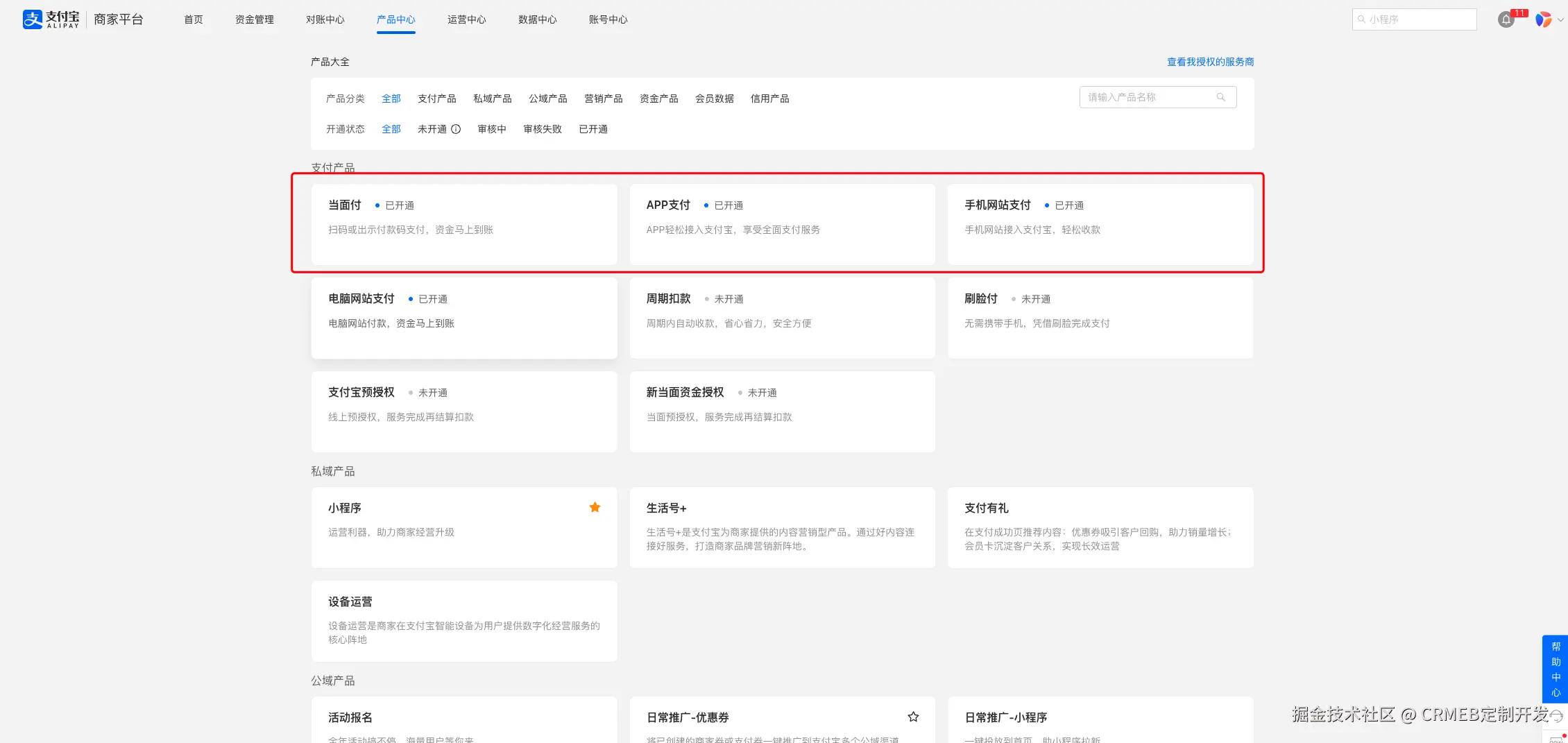Open the 生活号+ product card
The height and width of the screenshot is (743, 1568).
pos(782,527)
